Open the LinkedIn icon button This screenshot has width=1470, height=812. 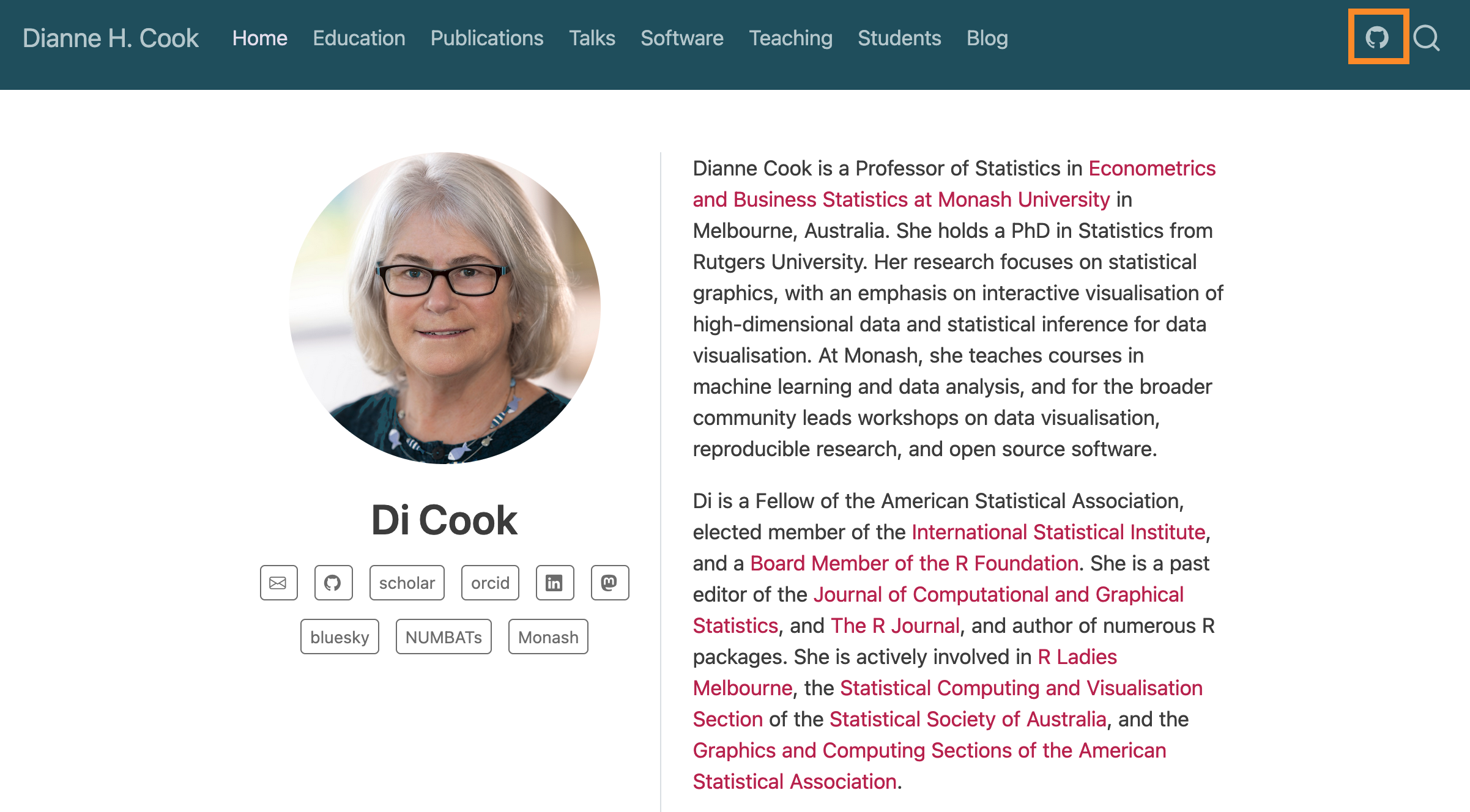pos(554,583)
